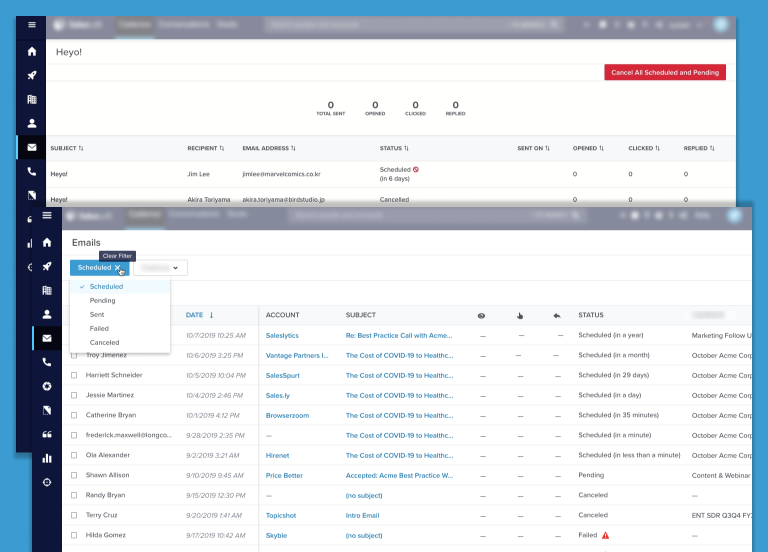Screen dimensions: 768x552
Task: Open the phone Calls icon in front sidebar
Action: pyautogui.click(x=47, y=362)
